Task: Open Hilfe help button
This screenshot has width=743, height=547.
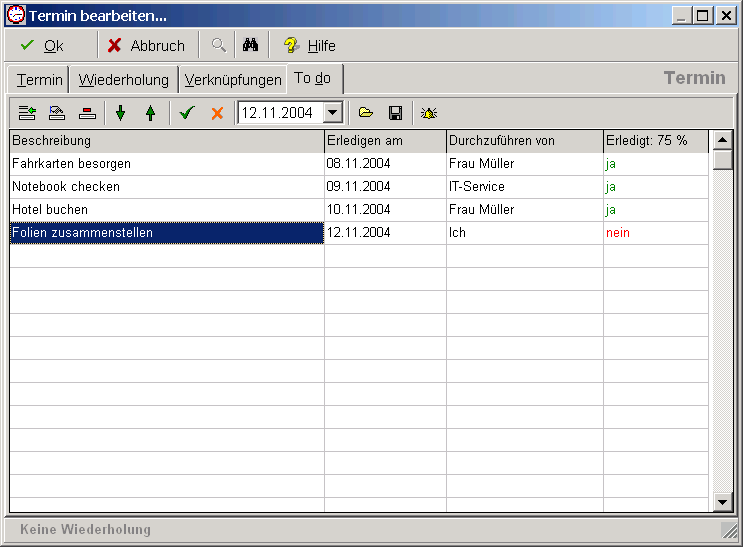Action: click(x=310, y=46)
